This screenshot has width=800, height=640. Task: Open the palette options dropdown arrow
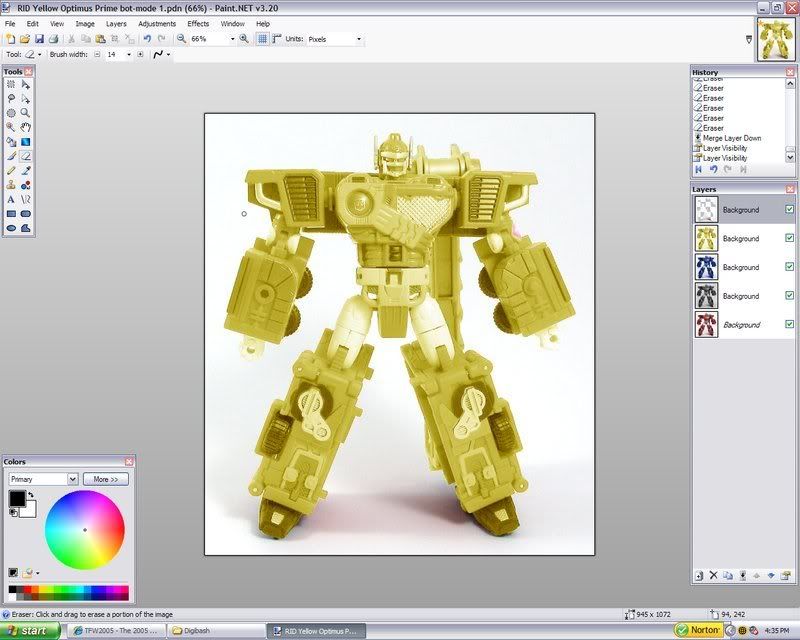(38, 573)
